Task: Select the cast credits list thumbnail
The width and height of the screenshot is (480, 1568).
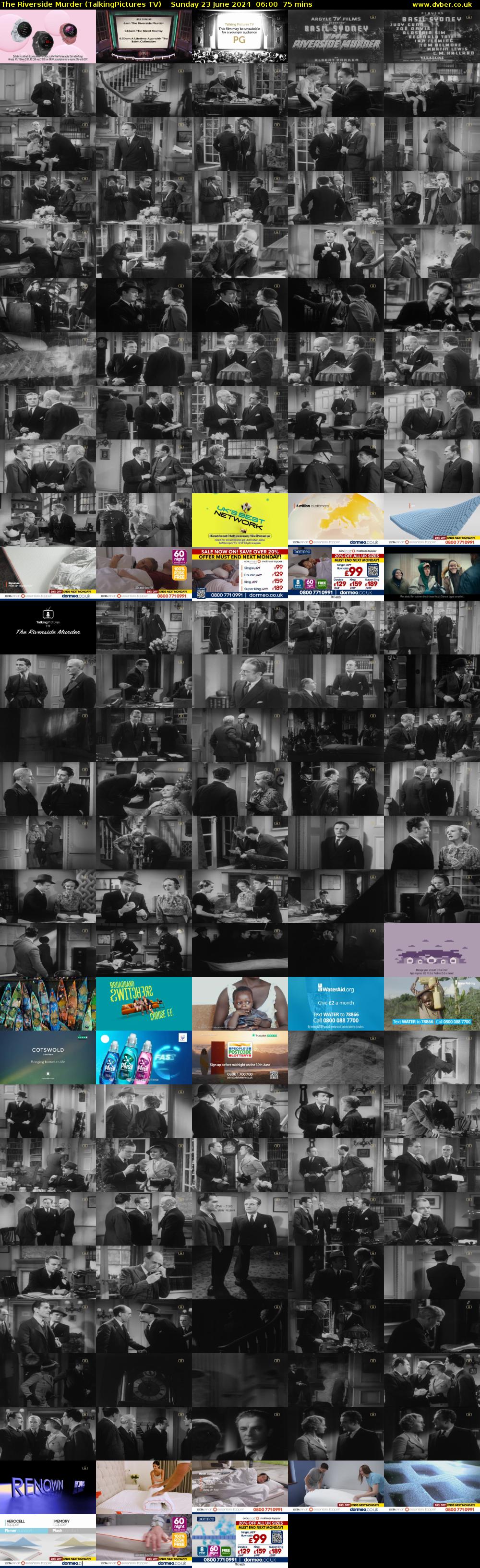Action: coord(432,36)
